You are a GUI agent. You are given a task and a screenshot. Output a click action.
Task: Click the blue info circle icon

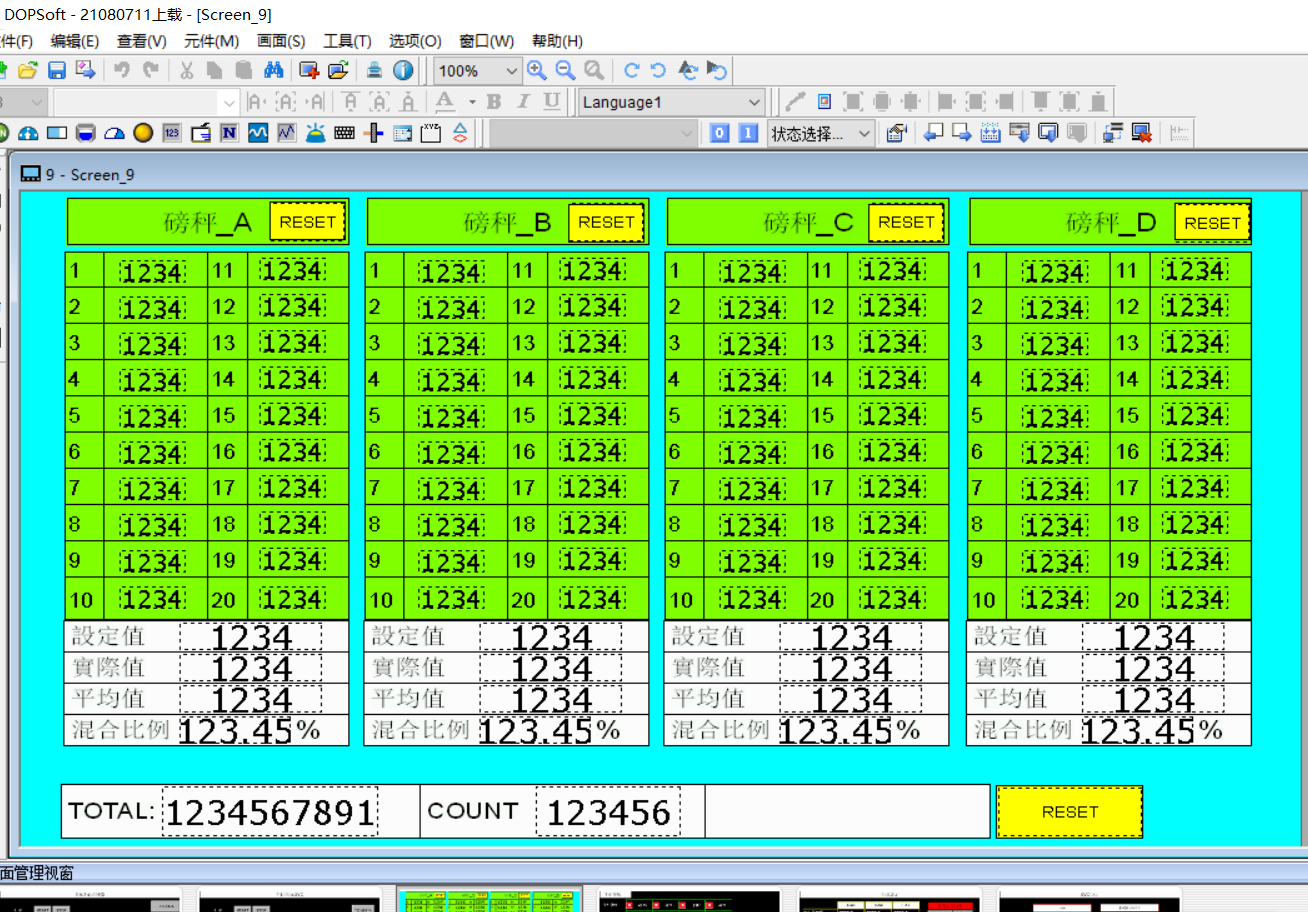click(x=403, y=70)
